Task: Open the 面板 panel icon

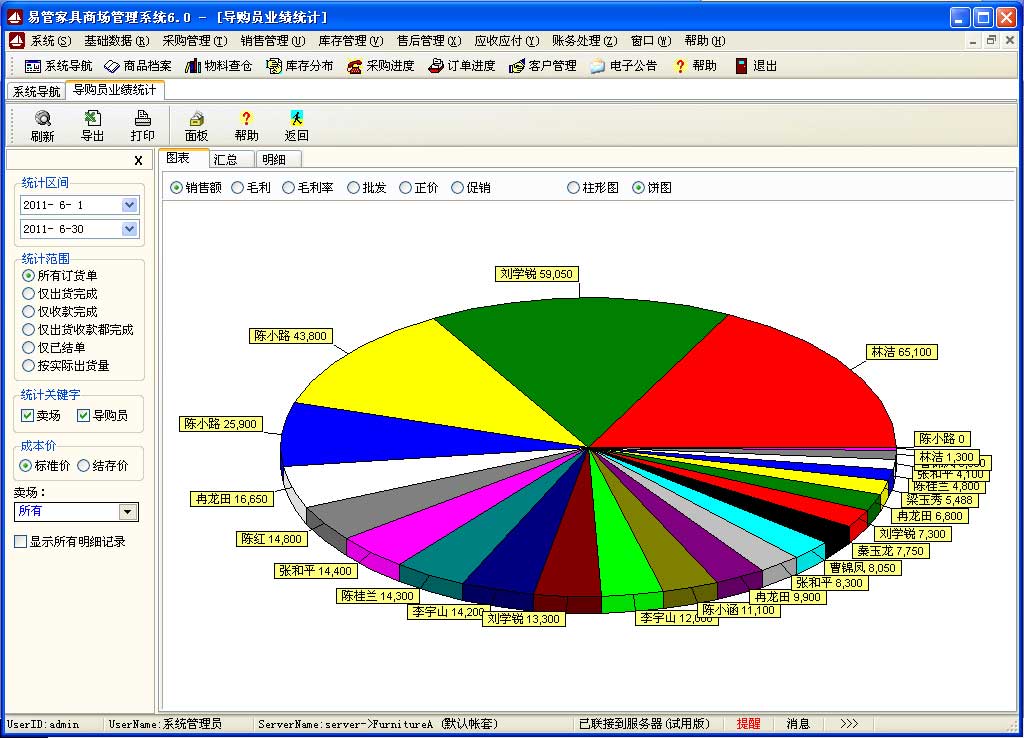Action: pyautogui.click(x=196, y=119)
